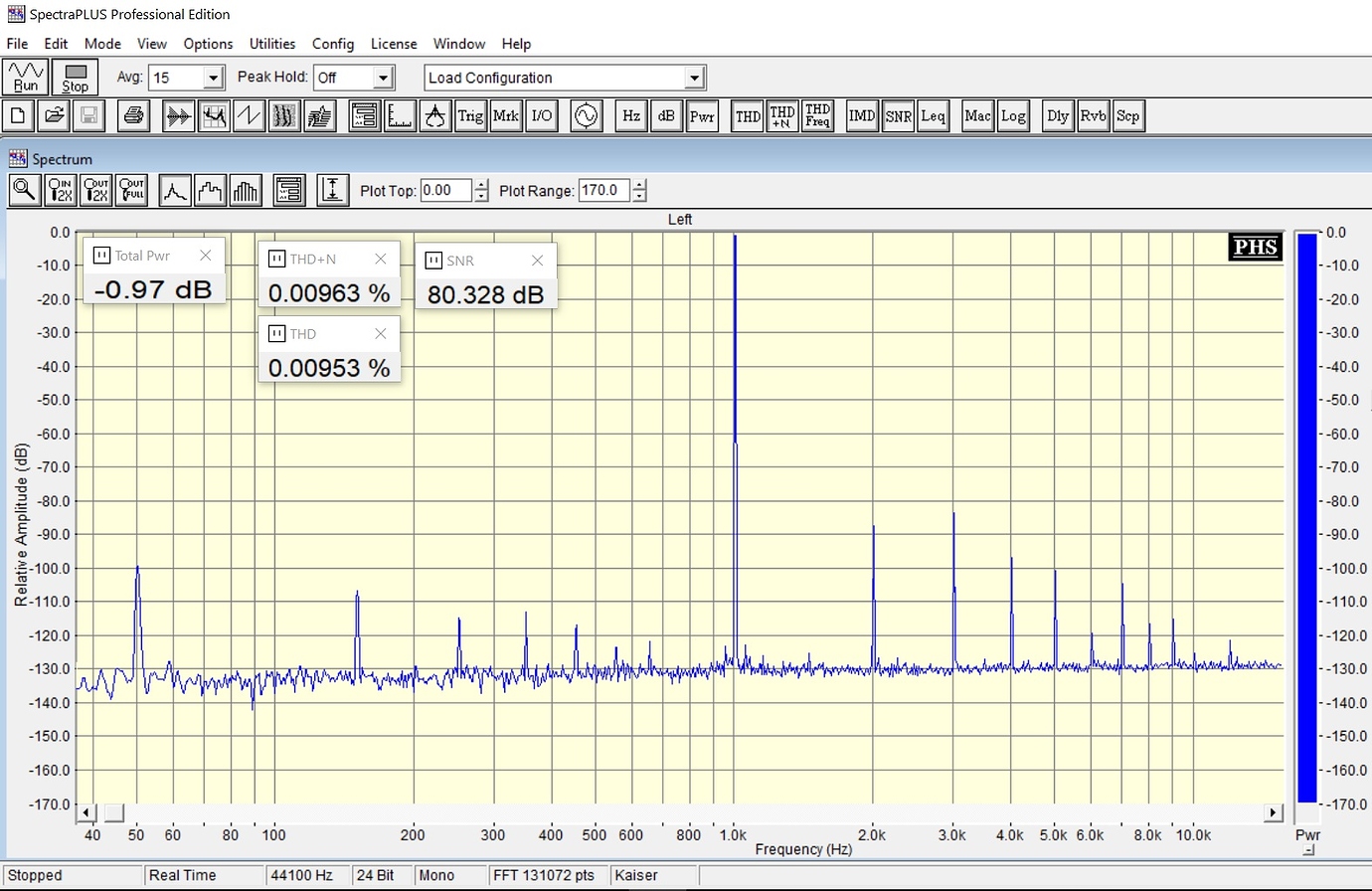Viewport: 1372px width, 891px height.
Task: Expand the Avg count dropdown
Action: coord(213,78)
